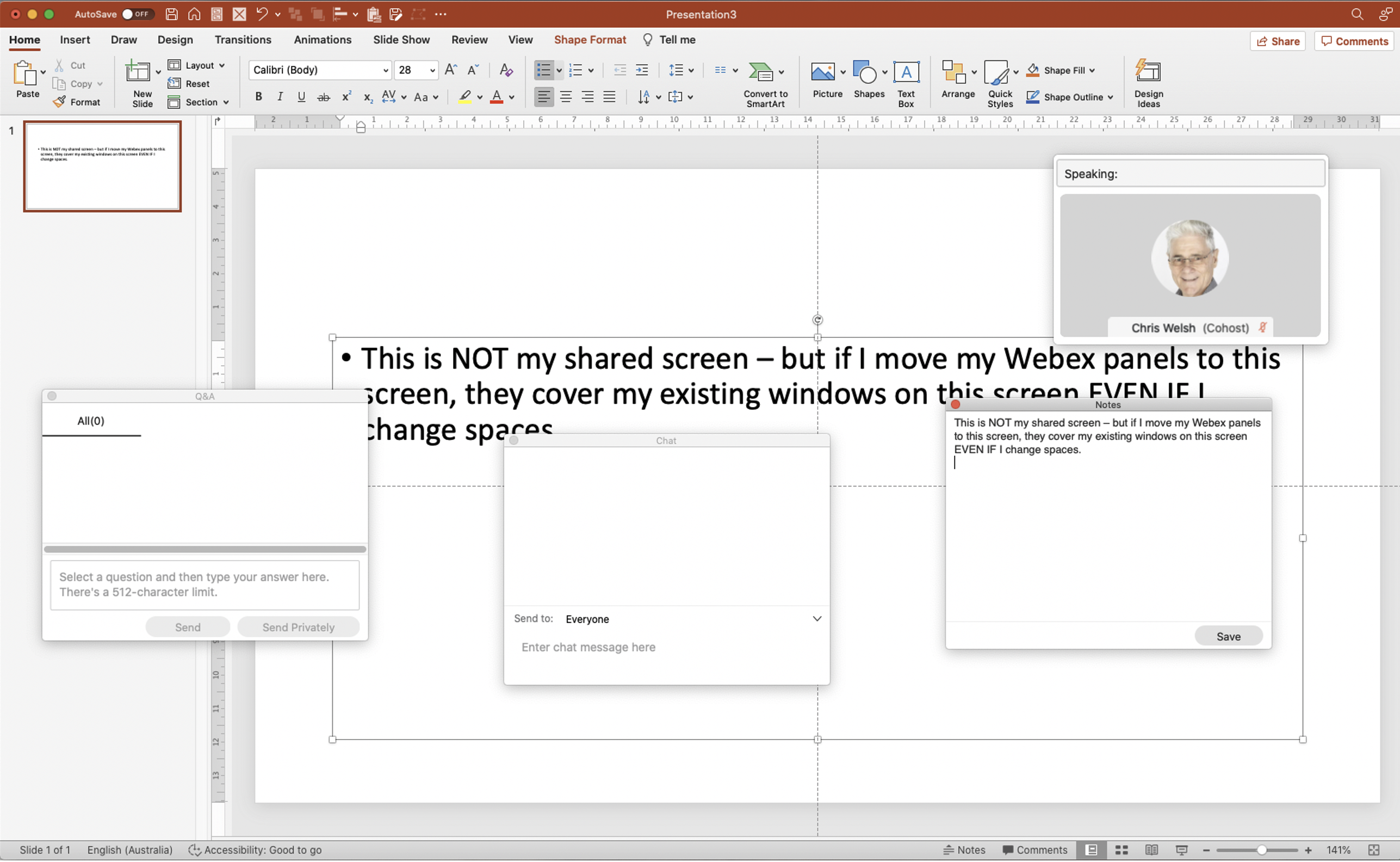Adjust the zoom slider in status bar
Image resolution: width=1400 pixels, height=862 pixels.
coord(1261,849)
